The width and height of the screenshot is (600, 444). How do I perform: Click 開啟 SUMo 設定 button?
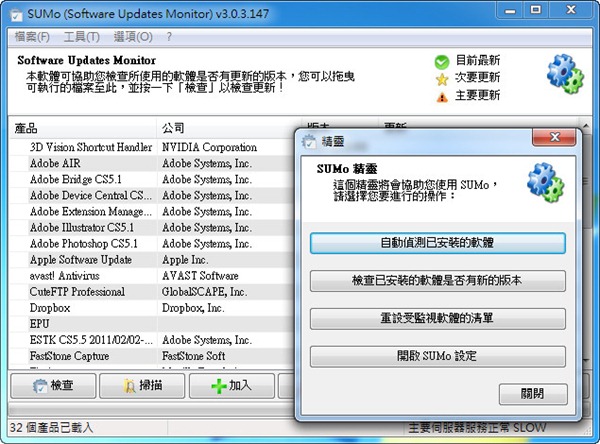[437, 356]
